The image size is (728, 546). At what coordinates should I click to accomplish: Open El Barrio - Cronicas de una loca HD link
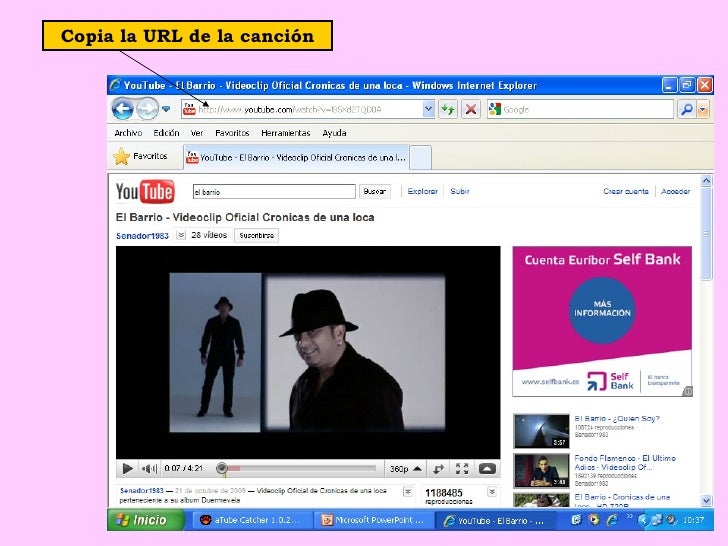point(622,501)
